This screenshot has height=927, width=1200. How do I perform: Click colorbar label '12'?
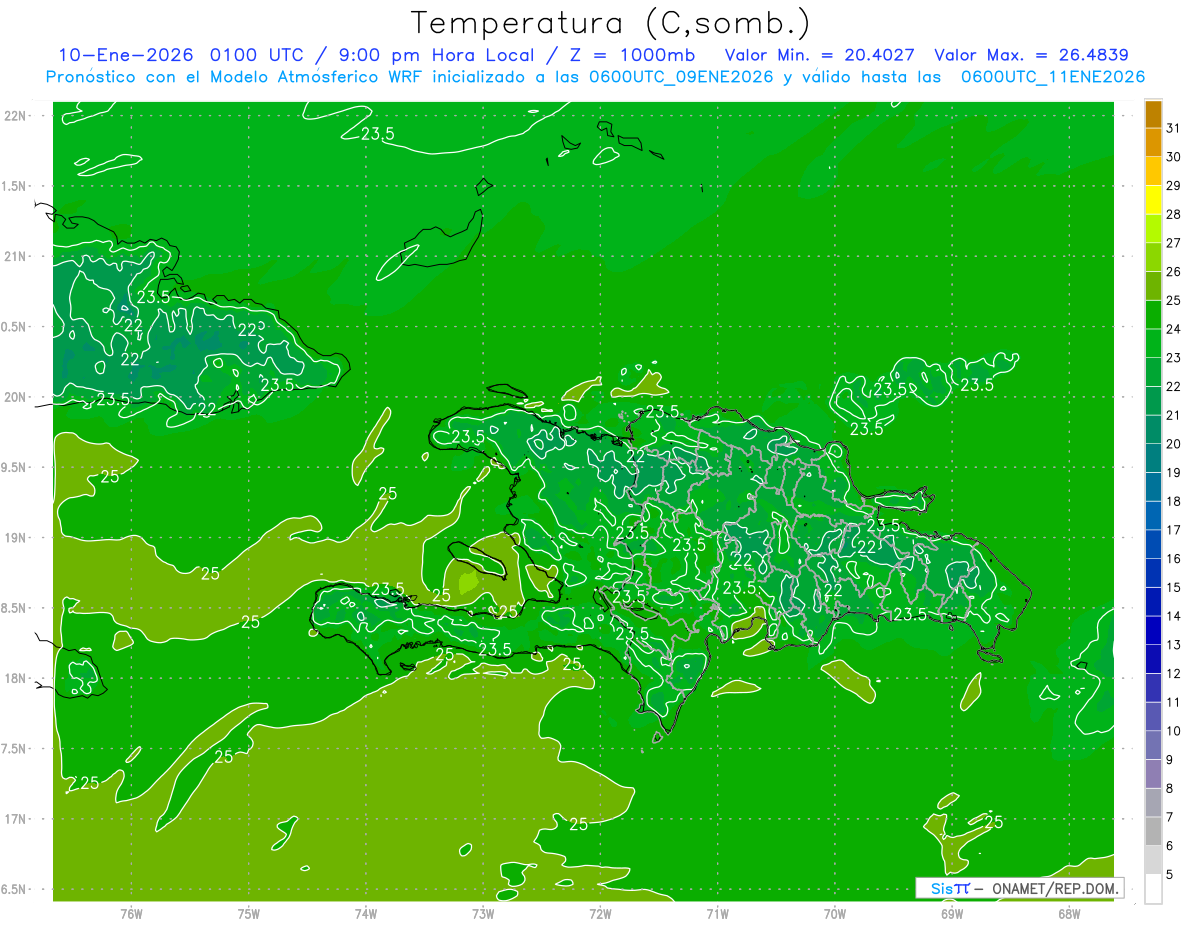point(1174,673)
